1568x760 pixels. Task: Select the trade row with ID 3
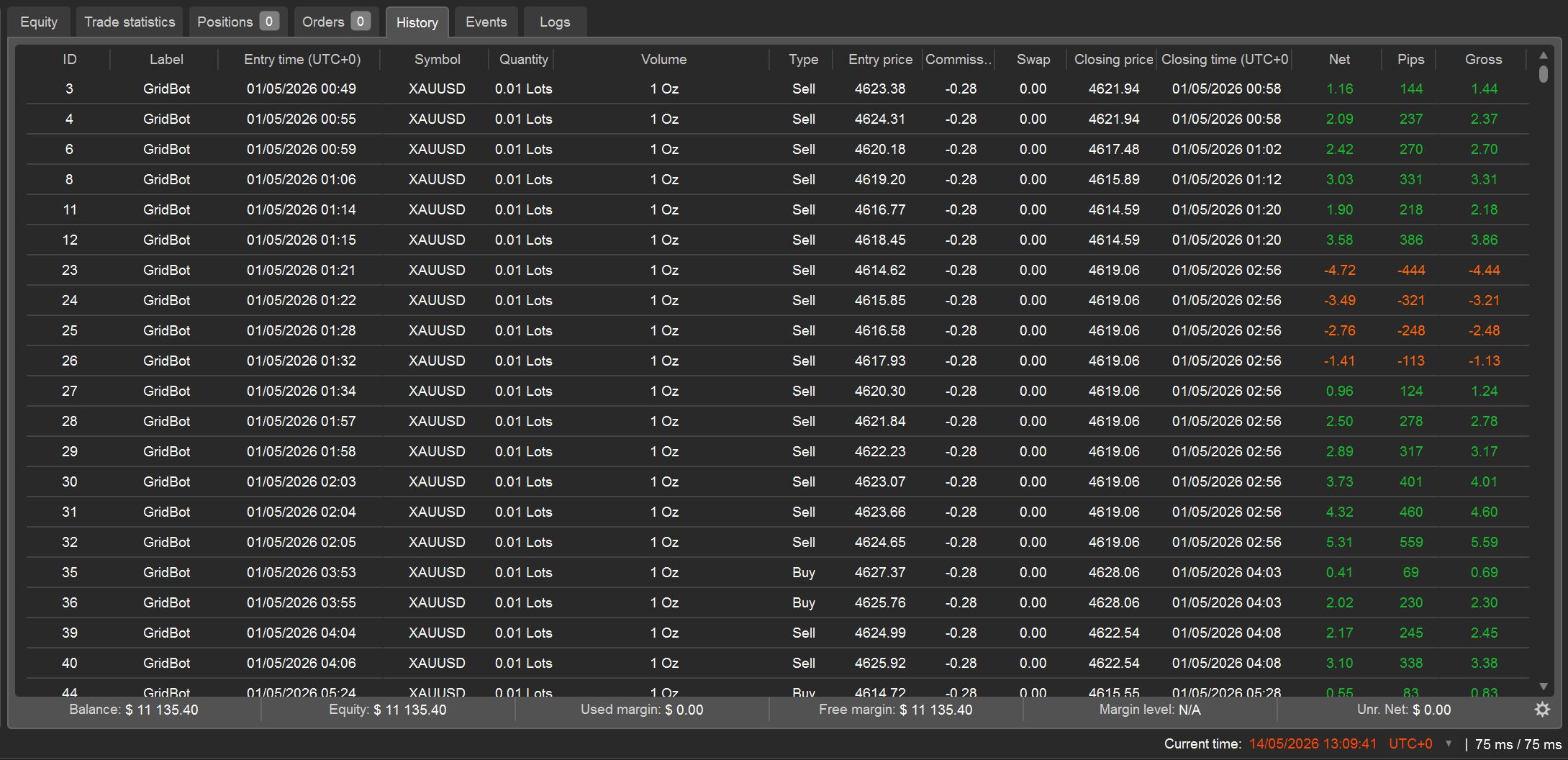coord(778,89)
